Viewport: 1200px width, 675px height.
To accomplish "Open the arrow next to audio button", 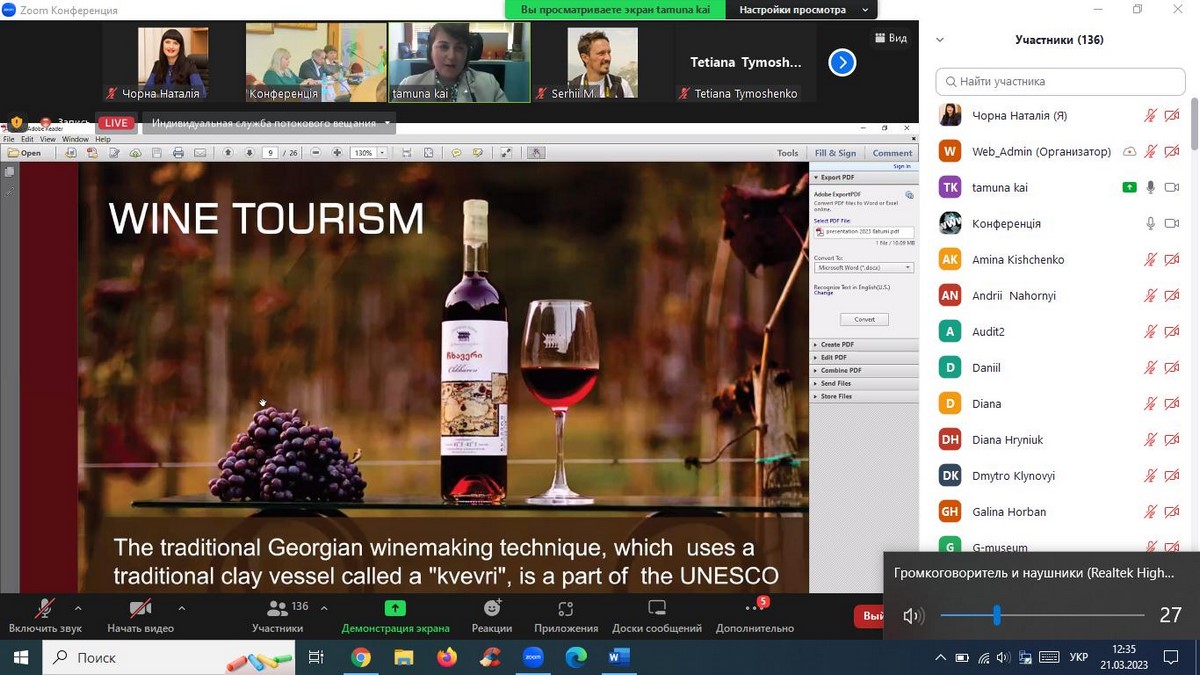I will click(78, 607).
